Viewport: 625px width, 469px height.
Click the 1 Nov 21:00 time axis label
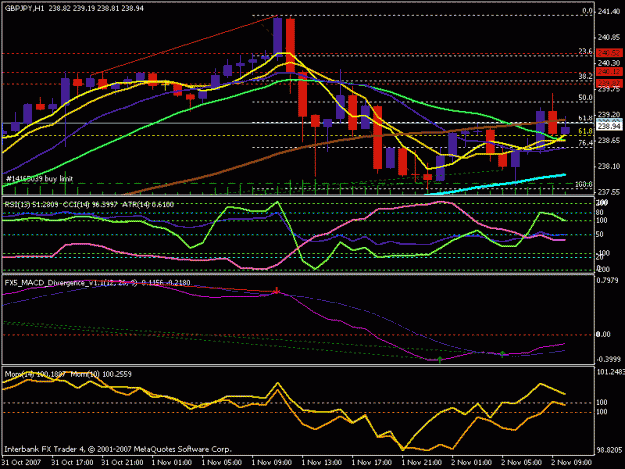(x=422, y=463)
